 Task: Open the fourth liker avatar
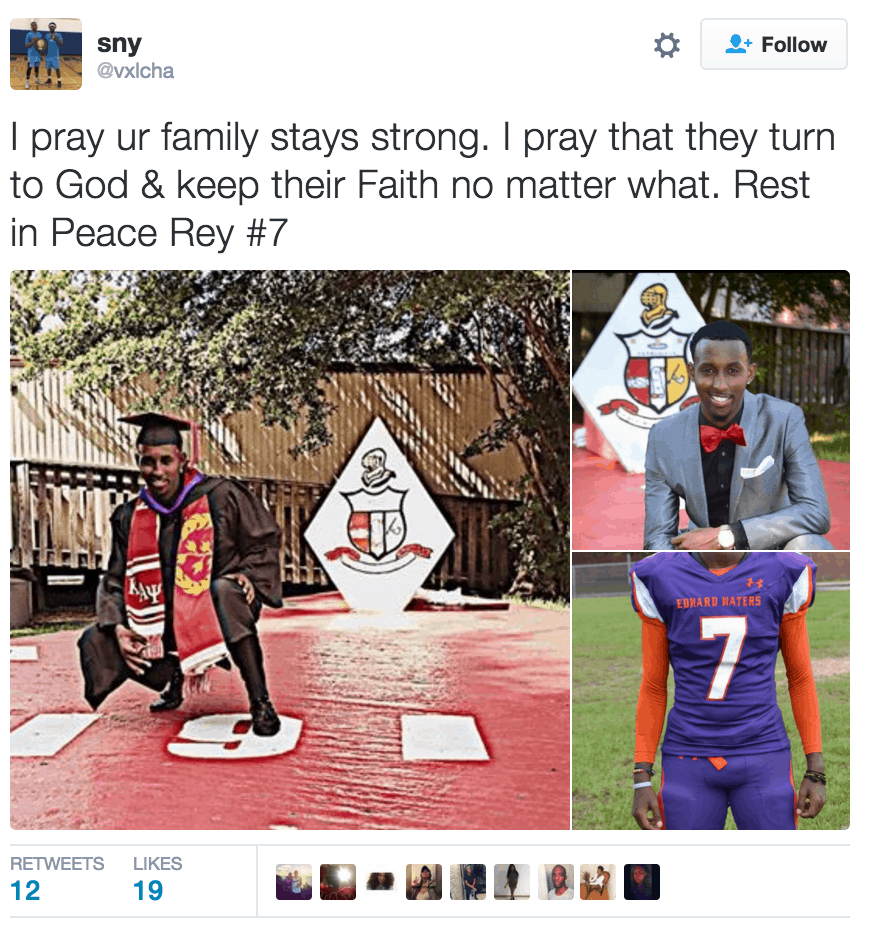424,882
